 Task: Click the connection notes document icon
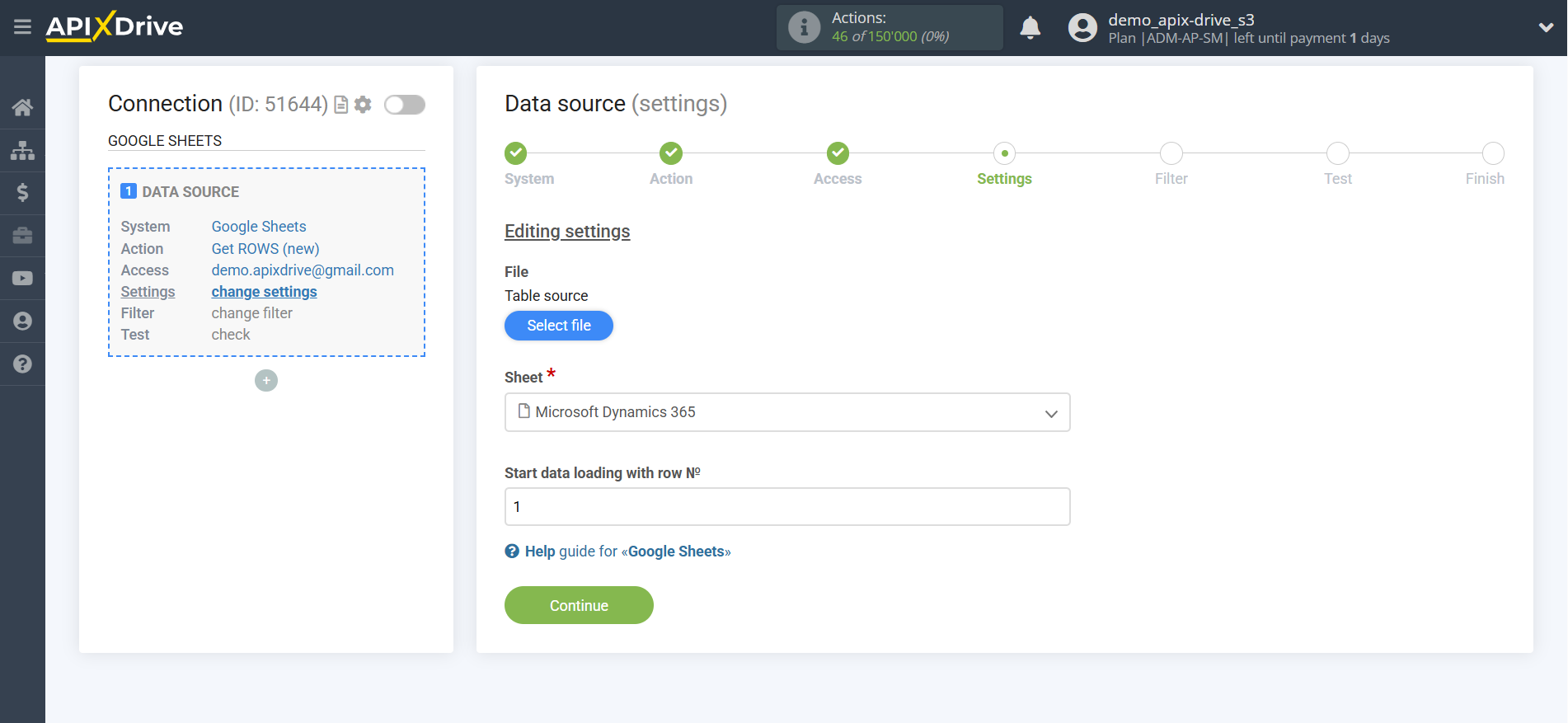click(340, 105)
